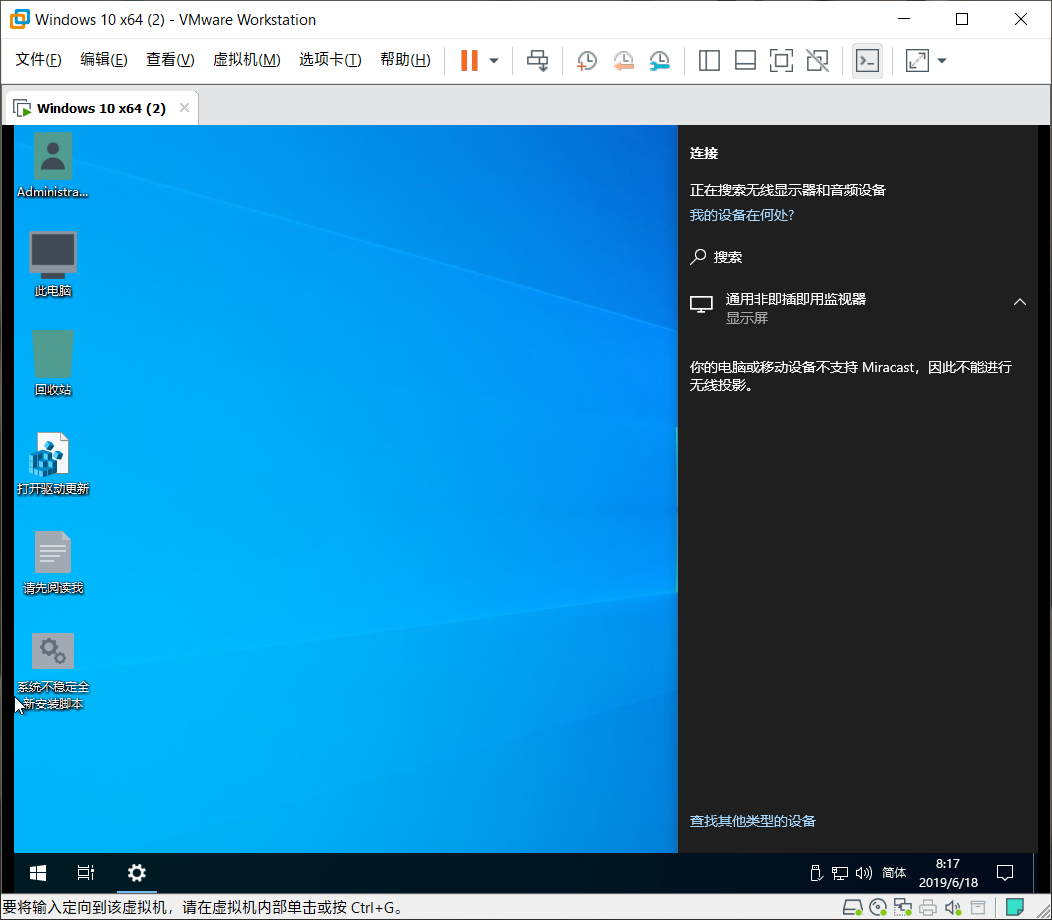Open the guest volume tray icon
This screenshot has width=1052, height=920.
(x=863, y=873)
